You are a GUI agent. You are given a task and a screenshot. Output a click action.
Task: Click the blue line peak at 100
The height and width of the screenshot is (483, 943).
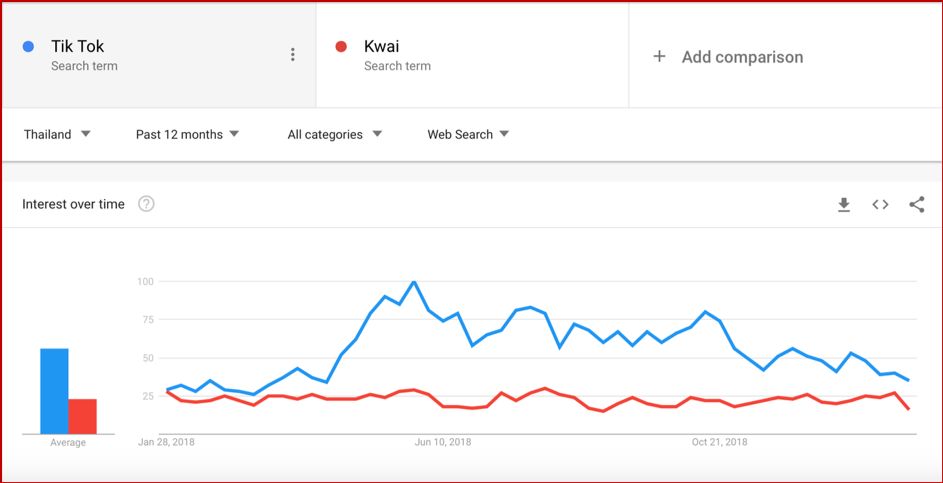(414, 282)
